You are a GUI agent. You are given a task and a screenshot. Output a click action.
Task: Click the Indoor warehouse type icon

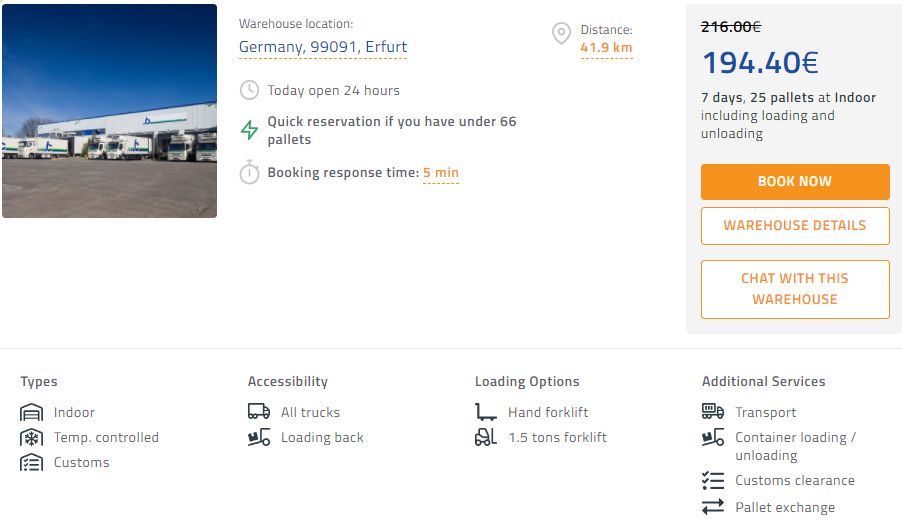[32, 412]
